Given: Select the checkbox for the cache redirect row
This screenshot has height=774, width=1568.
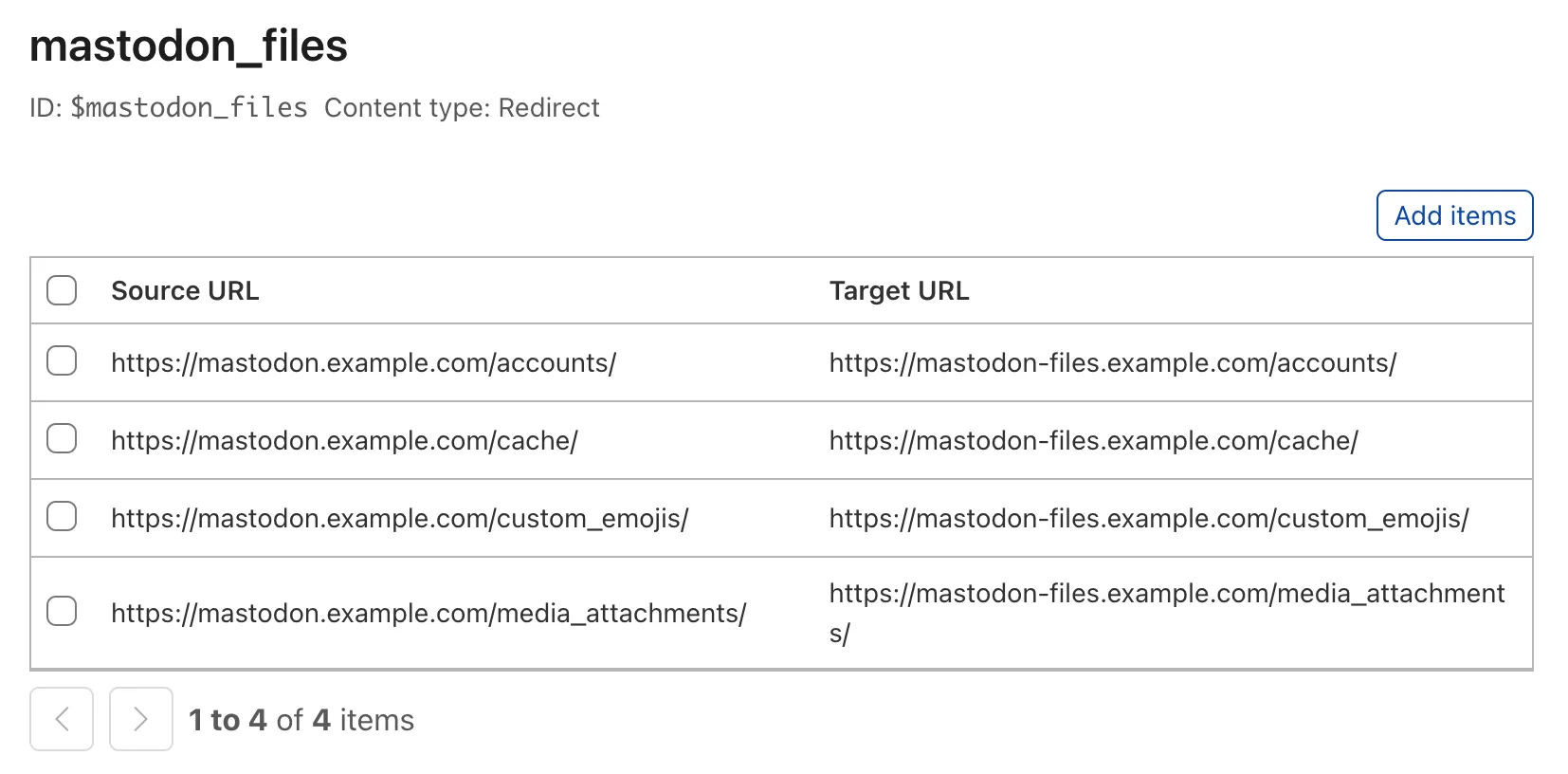Looking at the screenshot, I should click(61, 438).
